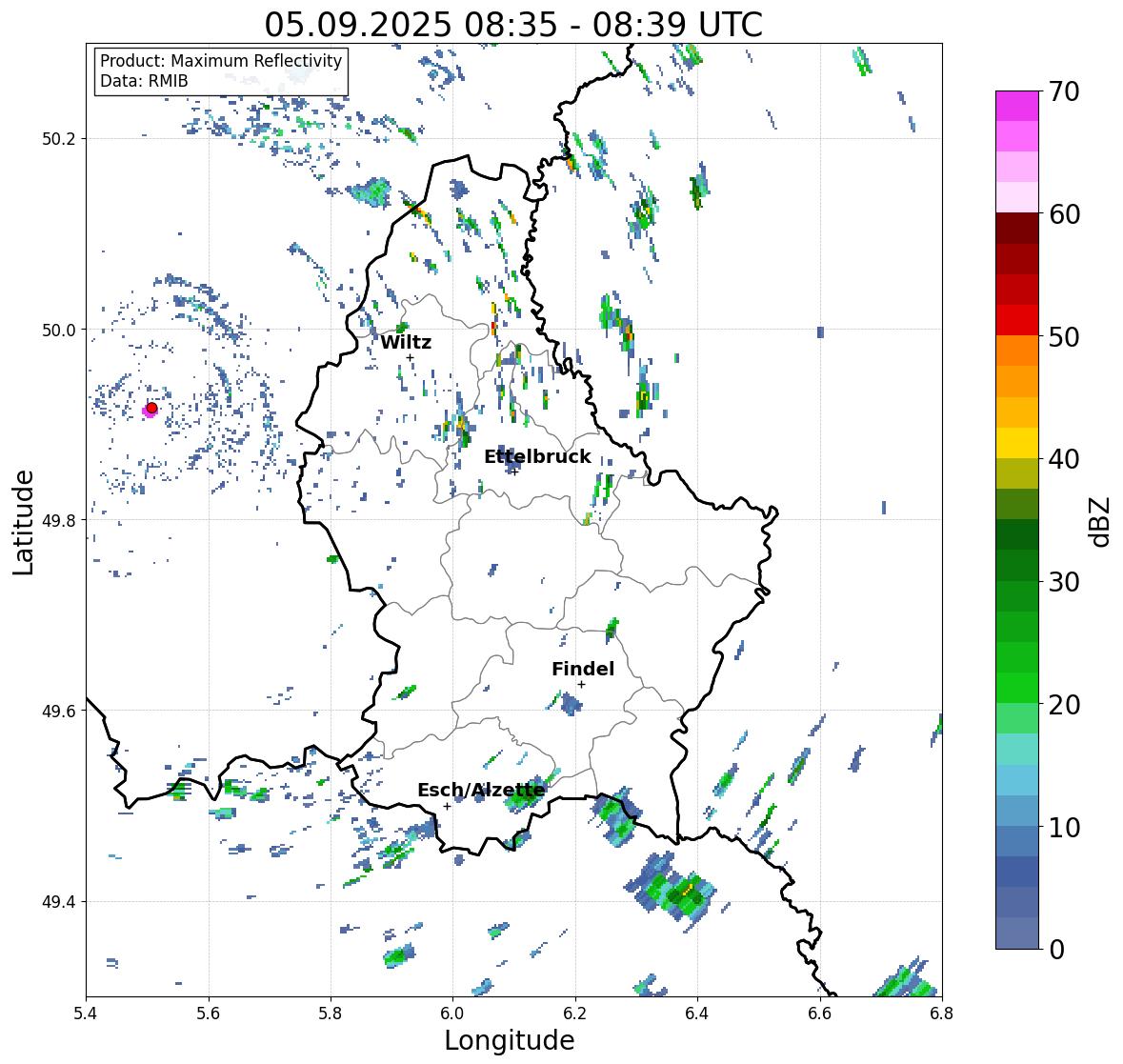1123x1064 pixels.
Task: Click the colorbar tick value 70
Action: coord(1064,91)
